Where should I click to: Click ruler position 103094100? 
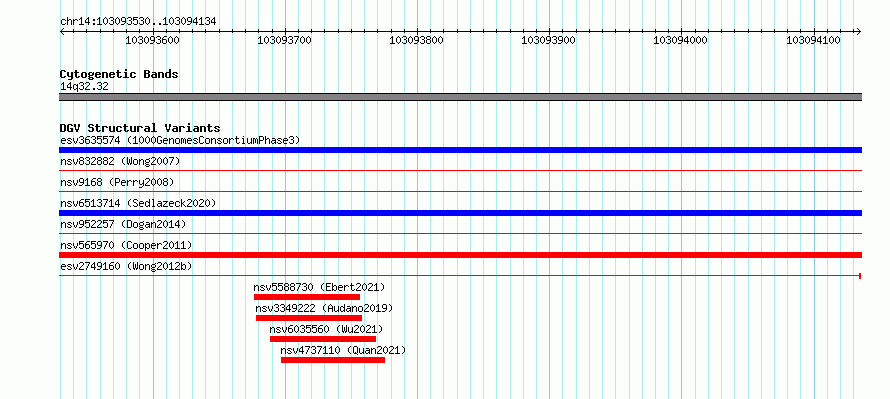(813, 40)
